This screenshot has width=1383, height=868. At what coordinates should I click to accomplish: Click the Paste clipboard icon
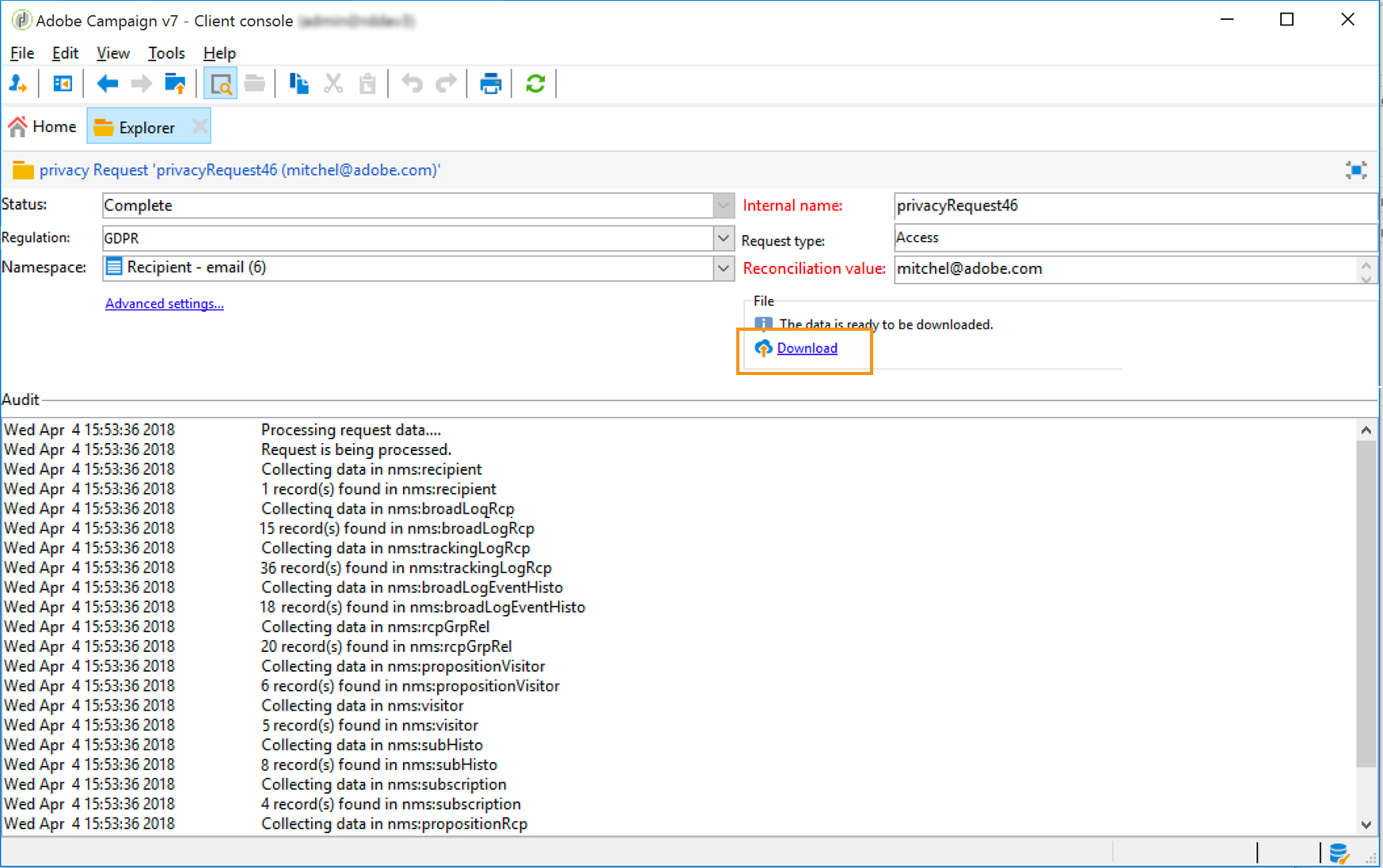tap(367, 83)
